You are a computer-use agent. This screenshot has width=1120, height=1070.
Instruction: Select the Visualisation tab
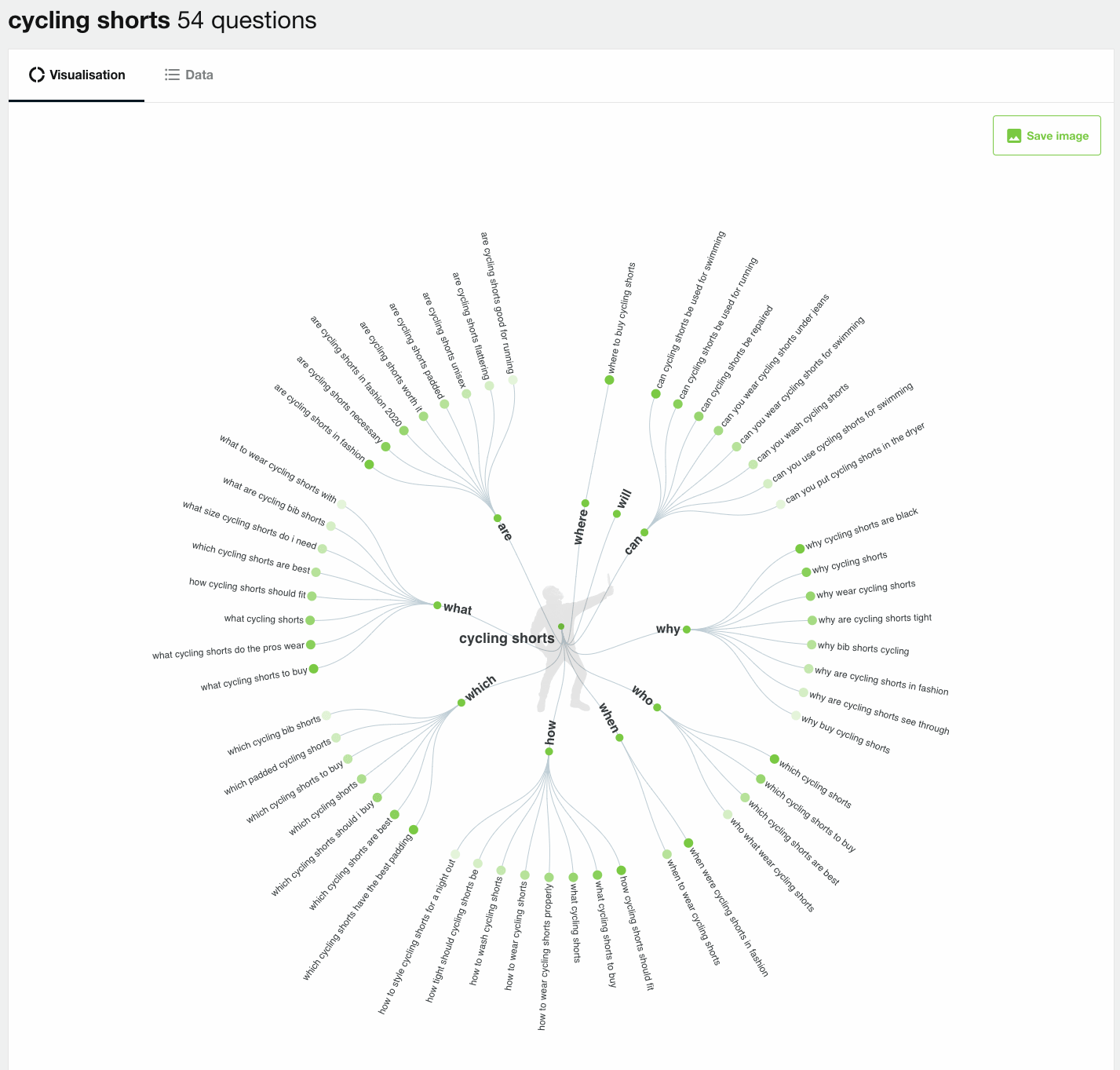77,75
